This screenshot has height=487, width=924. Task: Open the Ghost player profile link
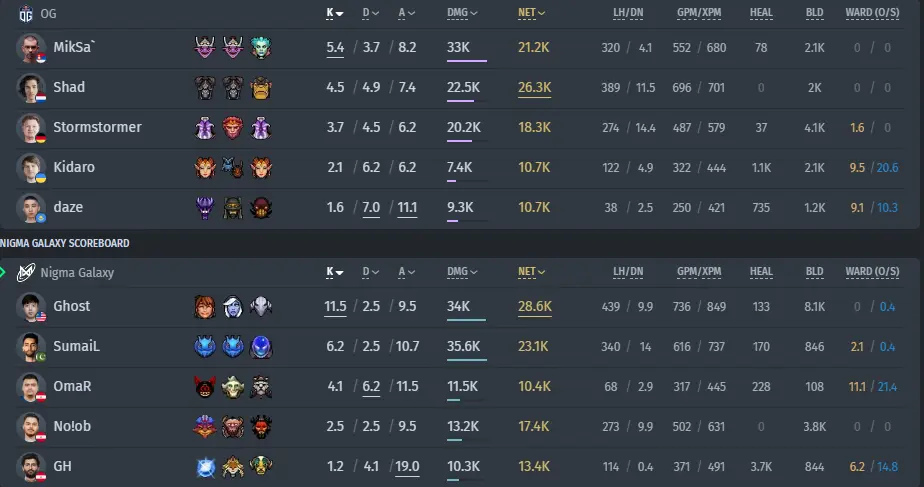(x=72, y=306)
